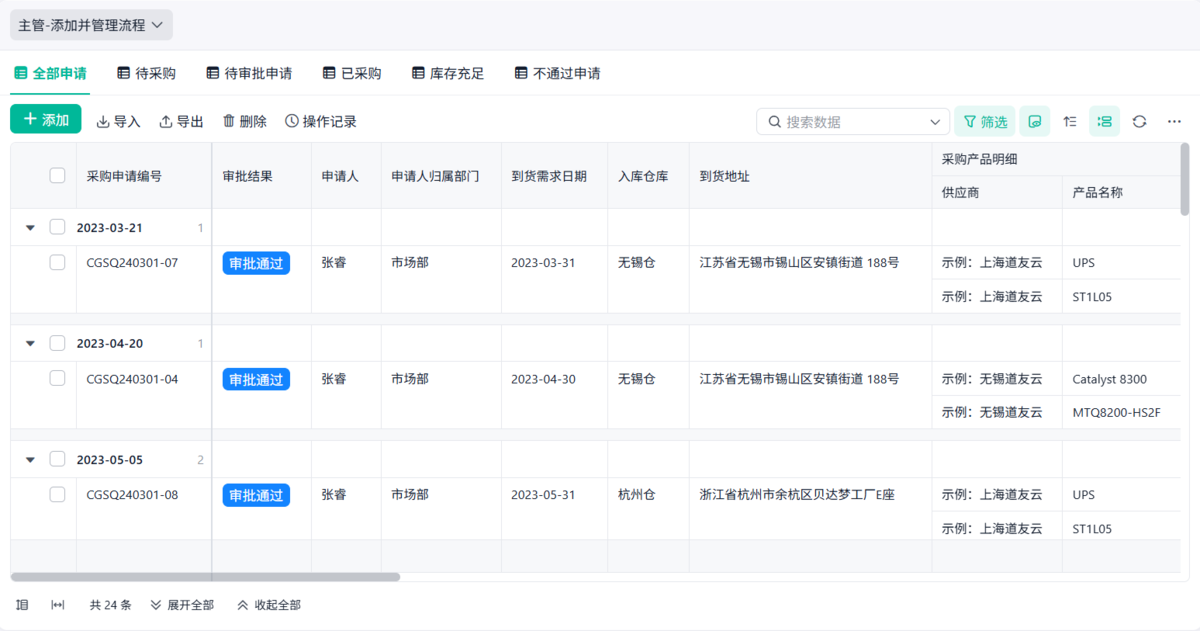Click the 待采购 tab table icon
The image size is (1200, 631).
tap(124, 73)
